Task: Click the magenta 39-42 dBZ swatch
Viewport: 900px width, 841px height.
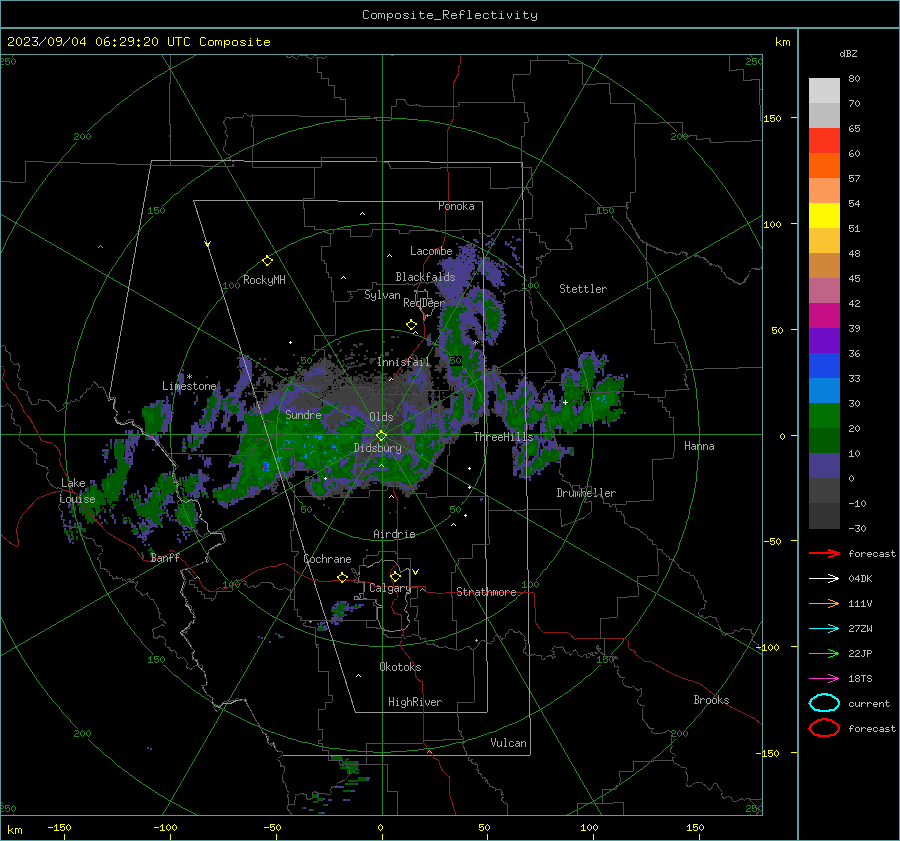Action: tap(824, 315)
